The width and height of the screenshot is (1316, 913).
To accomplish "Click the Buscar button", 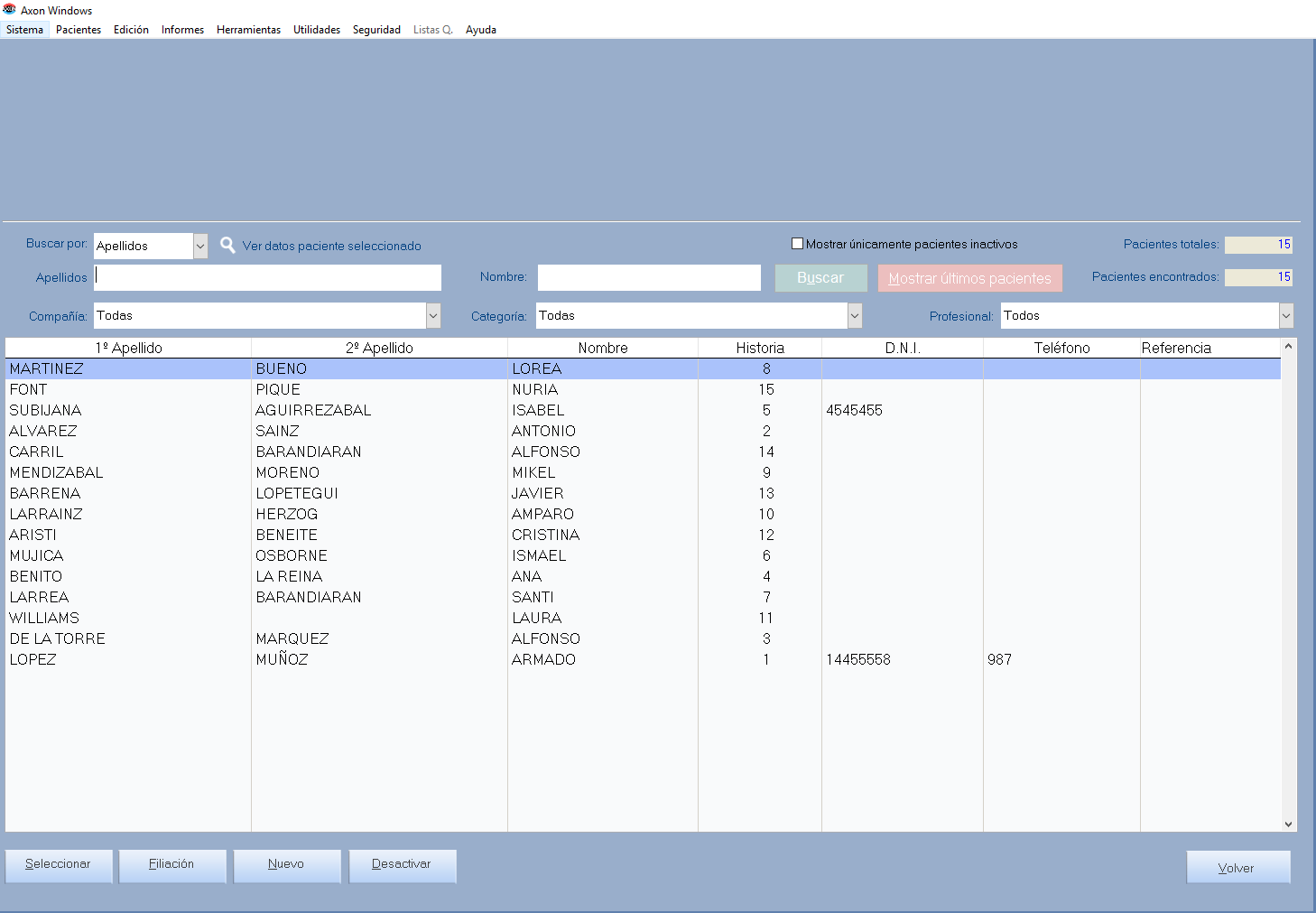I will (820, 278).
